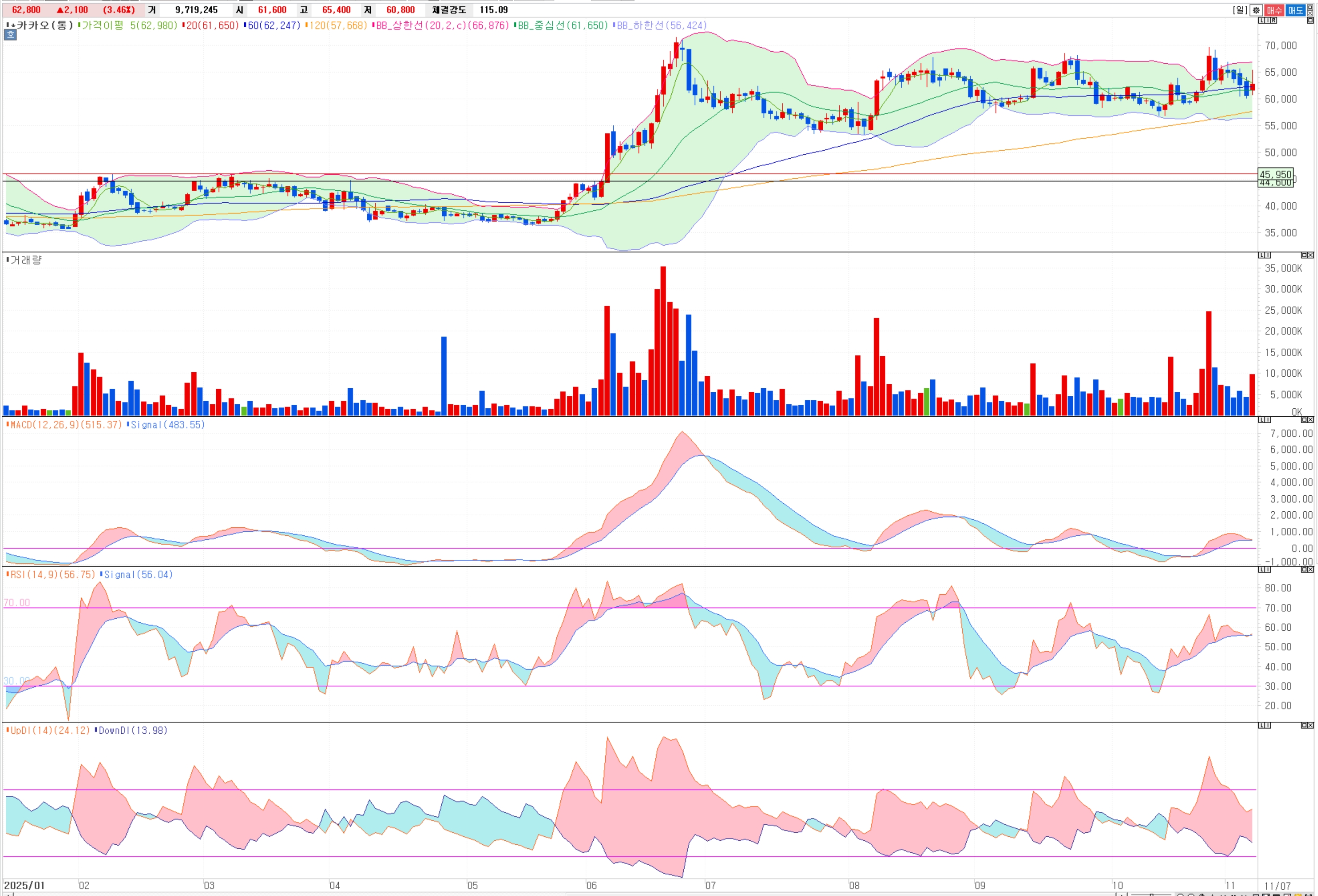Screen dimensions: 1318x896
Task: Click the blue 호 quote icon
Action: click(x=10, y=35)
